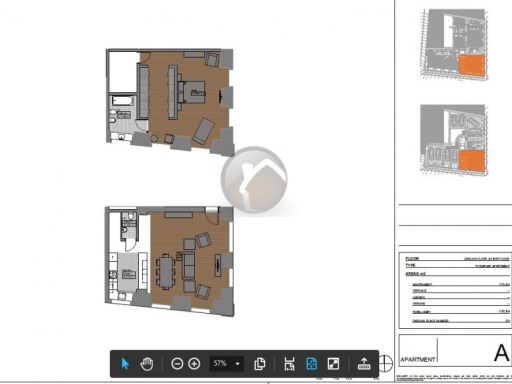Click the dock toolbar icon

[364, 364]
